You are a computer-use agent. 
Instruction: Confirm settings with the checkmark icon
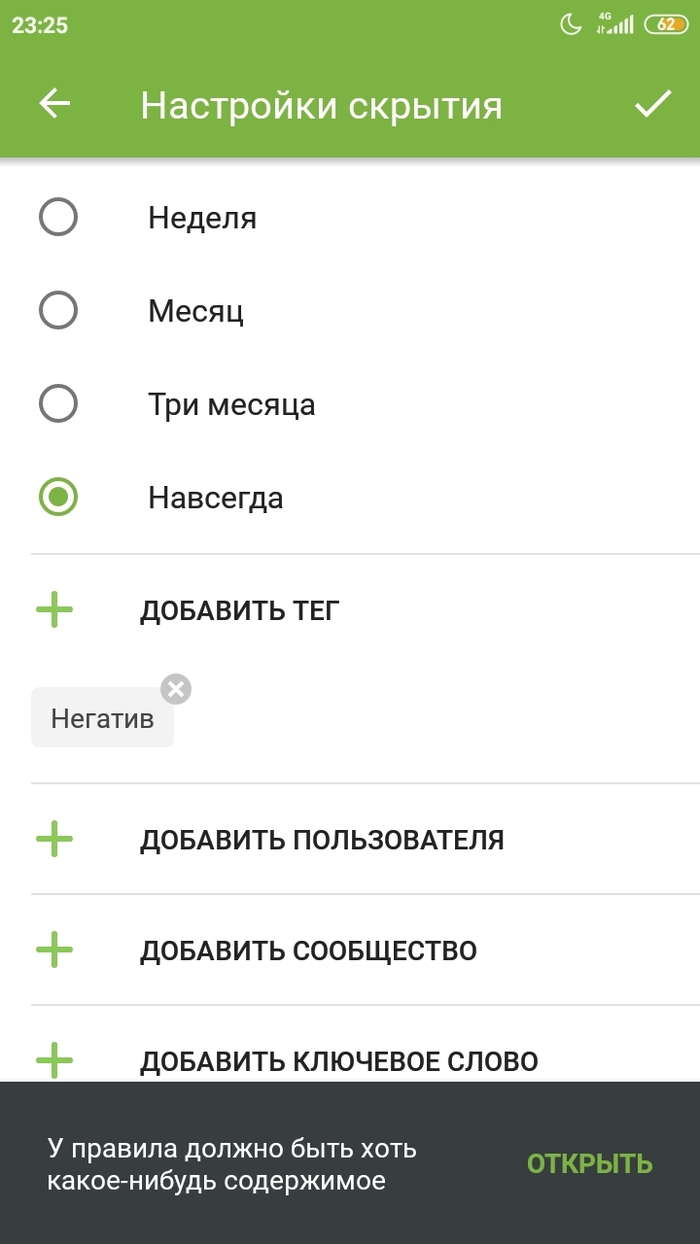pos(655,101)
